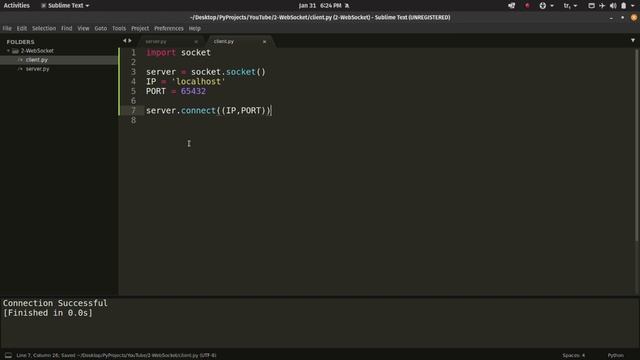Toggle the sidebar panel switcher icon
This screenshot has width=640, height=360.
pyautogui.click(x=8, y=356)
